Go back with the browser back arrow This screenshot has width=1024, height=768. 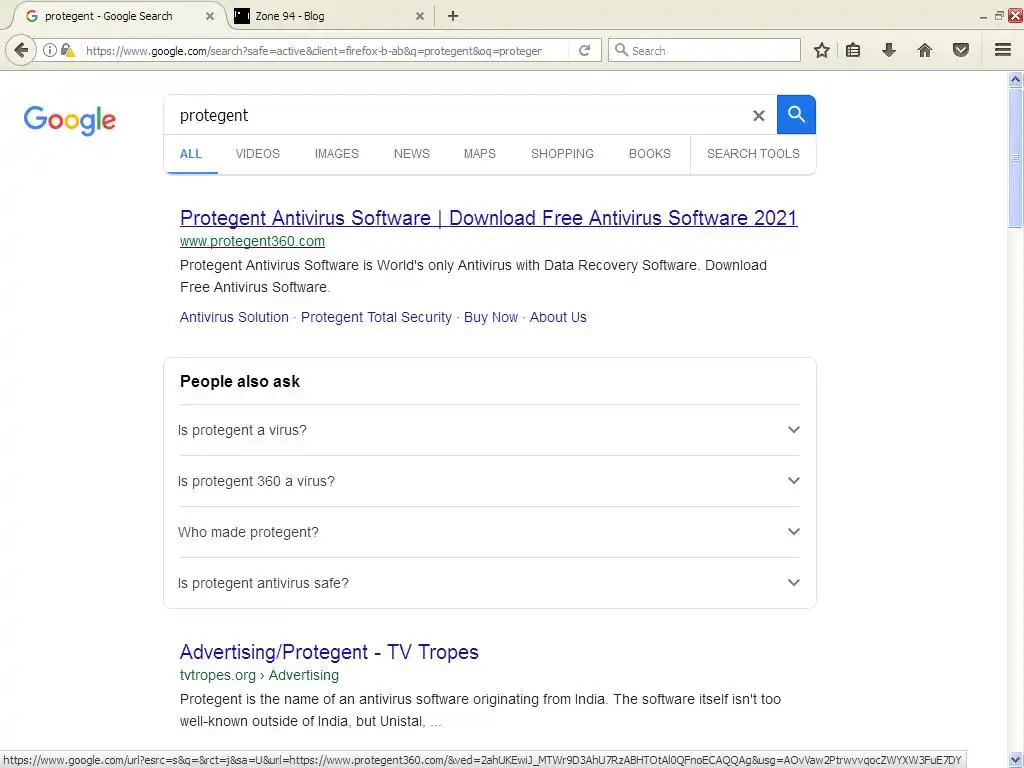point(21,50)
